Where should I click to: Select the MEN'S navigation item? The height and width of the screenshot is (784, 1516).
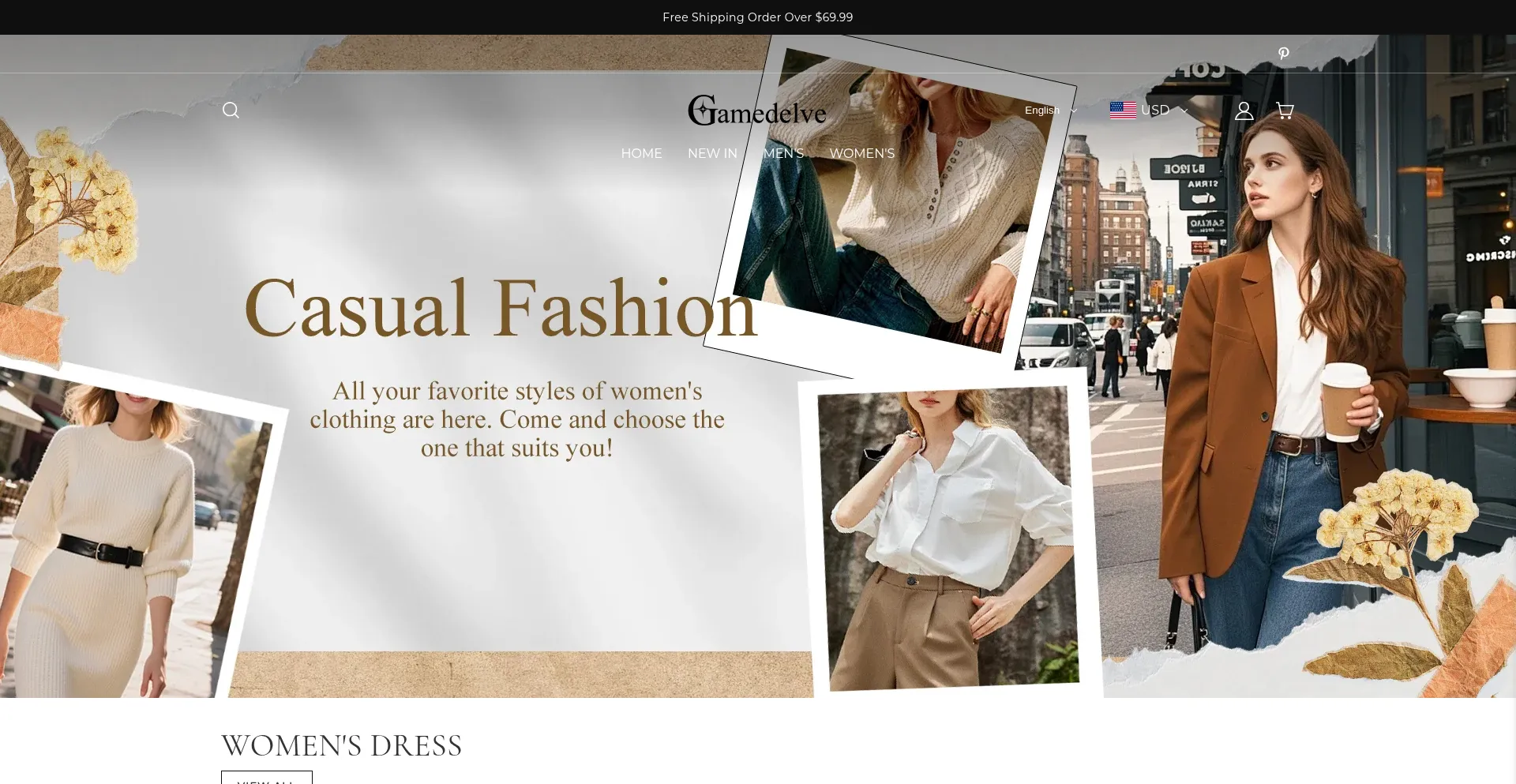(x=783, y=153)
